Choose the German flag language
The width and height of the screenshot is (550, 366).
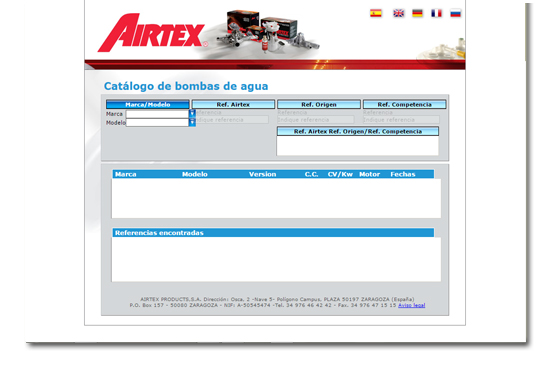(x=417, y=13)
